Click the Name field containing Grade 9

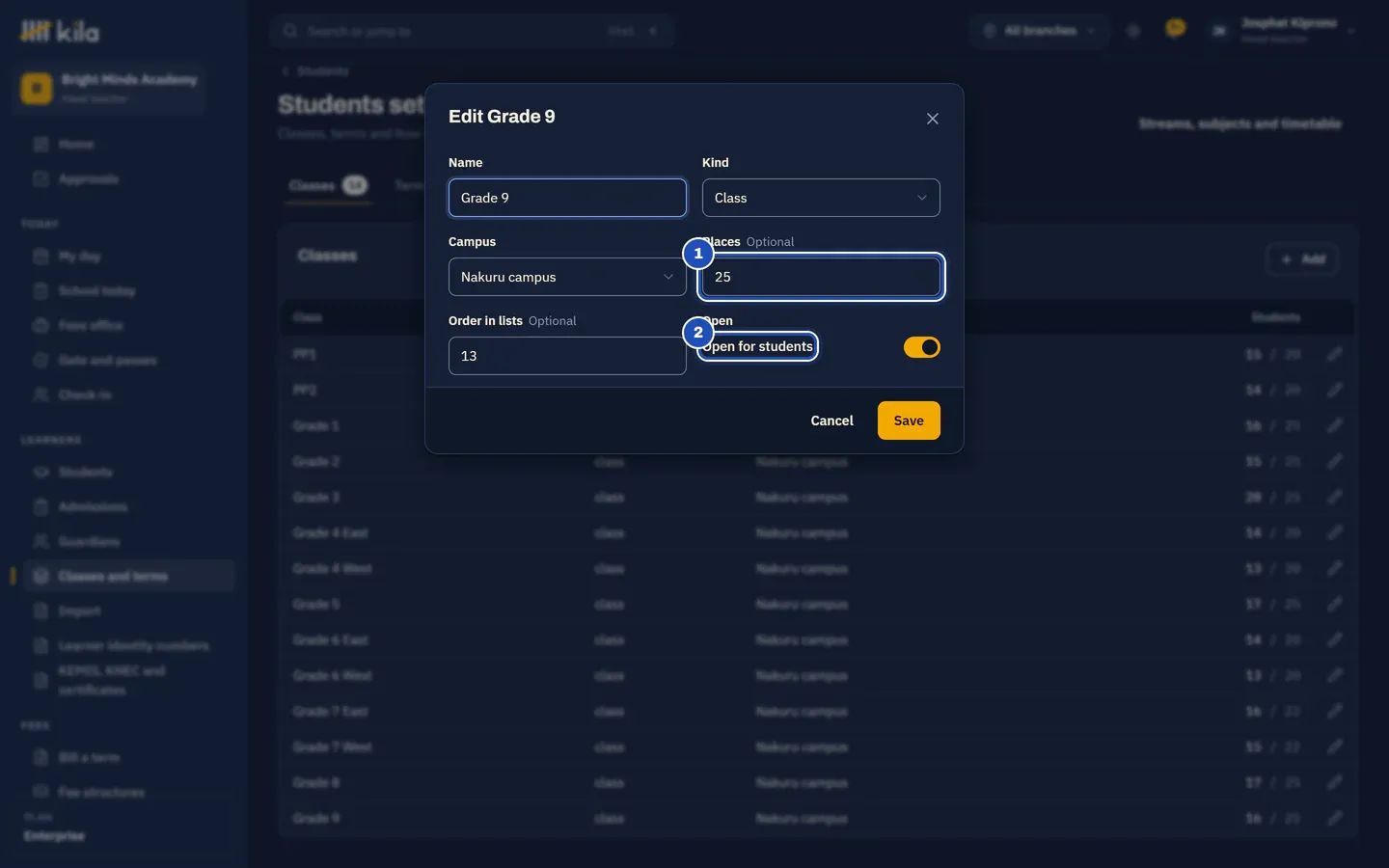pyautogui.click(x=567, y=198)
